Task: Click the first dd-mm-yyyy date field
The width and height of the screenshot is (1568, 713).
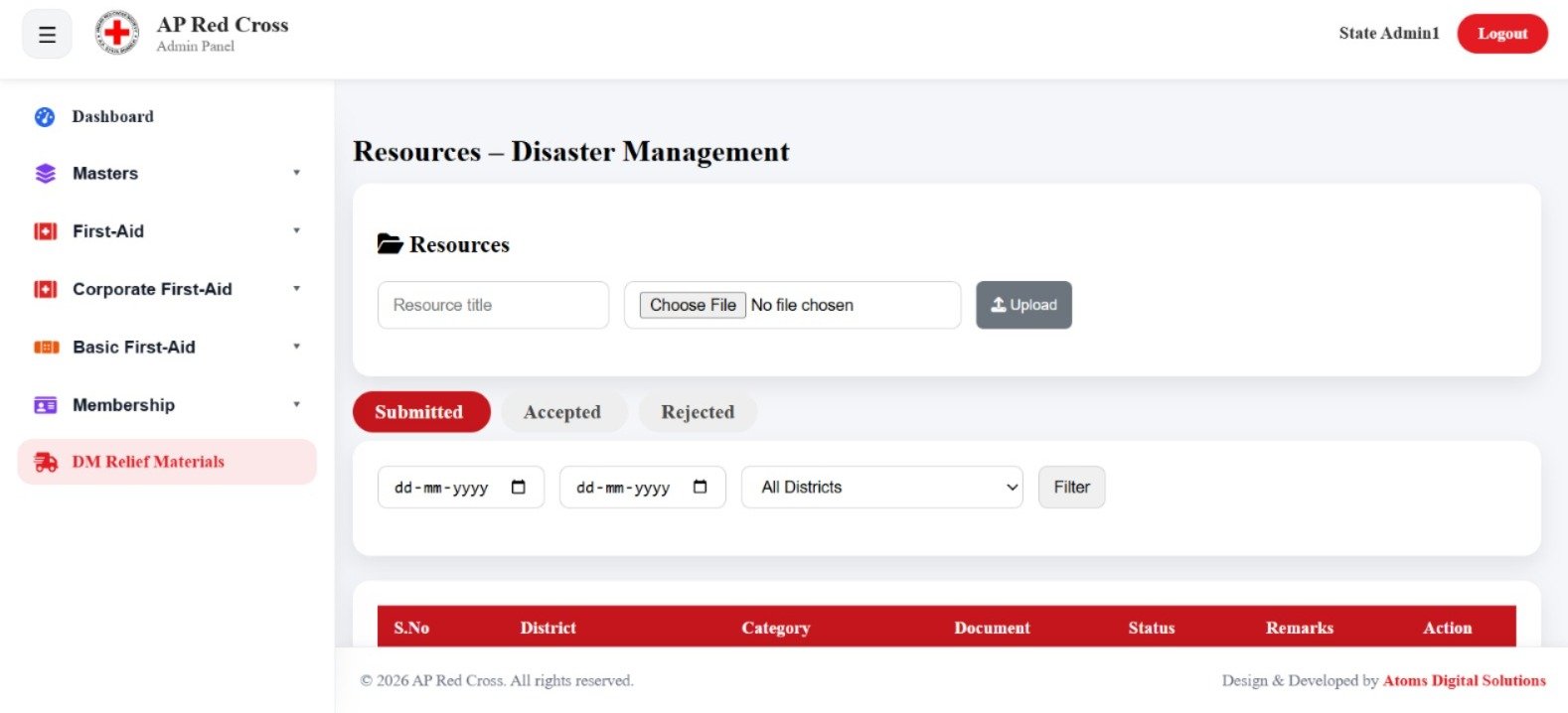Action: [461, 487]
